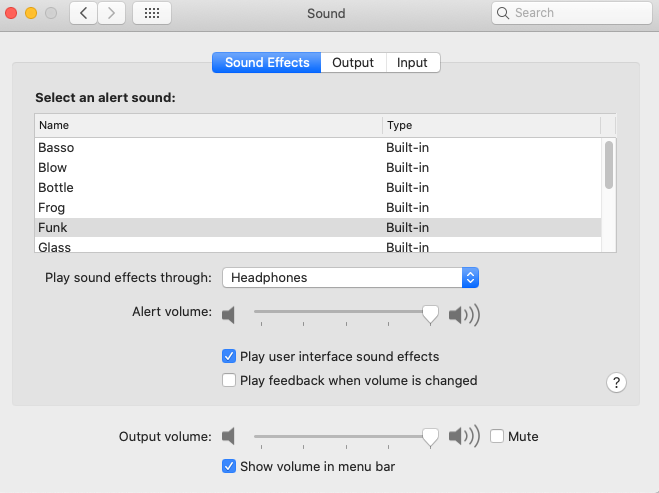The image size is (659, 493).
Task: Open the Show All preferences grid
Action: [151, 13]
